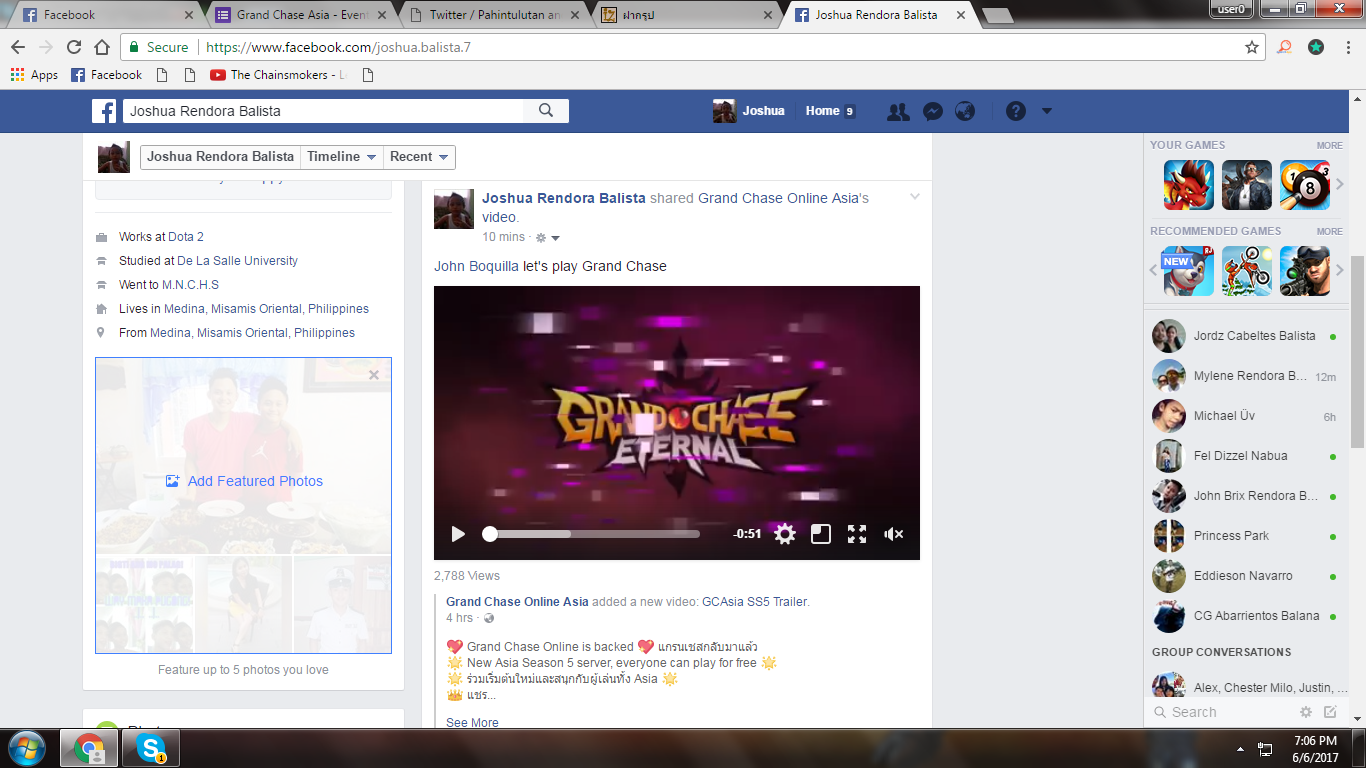The height and width of the screenshot is (768, 1366).
Task: Open the M.N.C.H.S school link
Action: [190, 285]
